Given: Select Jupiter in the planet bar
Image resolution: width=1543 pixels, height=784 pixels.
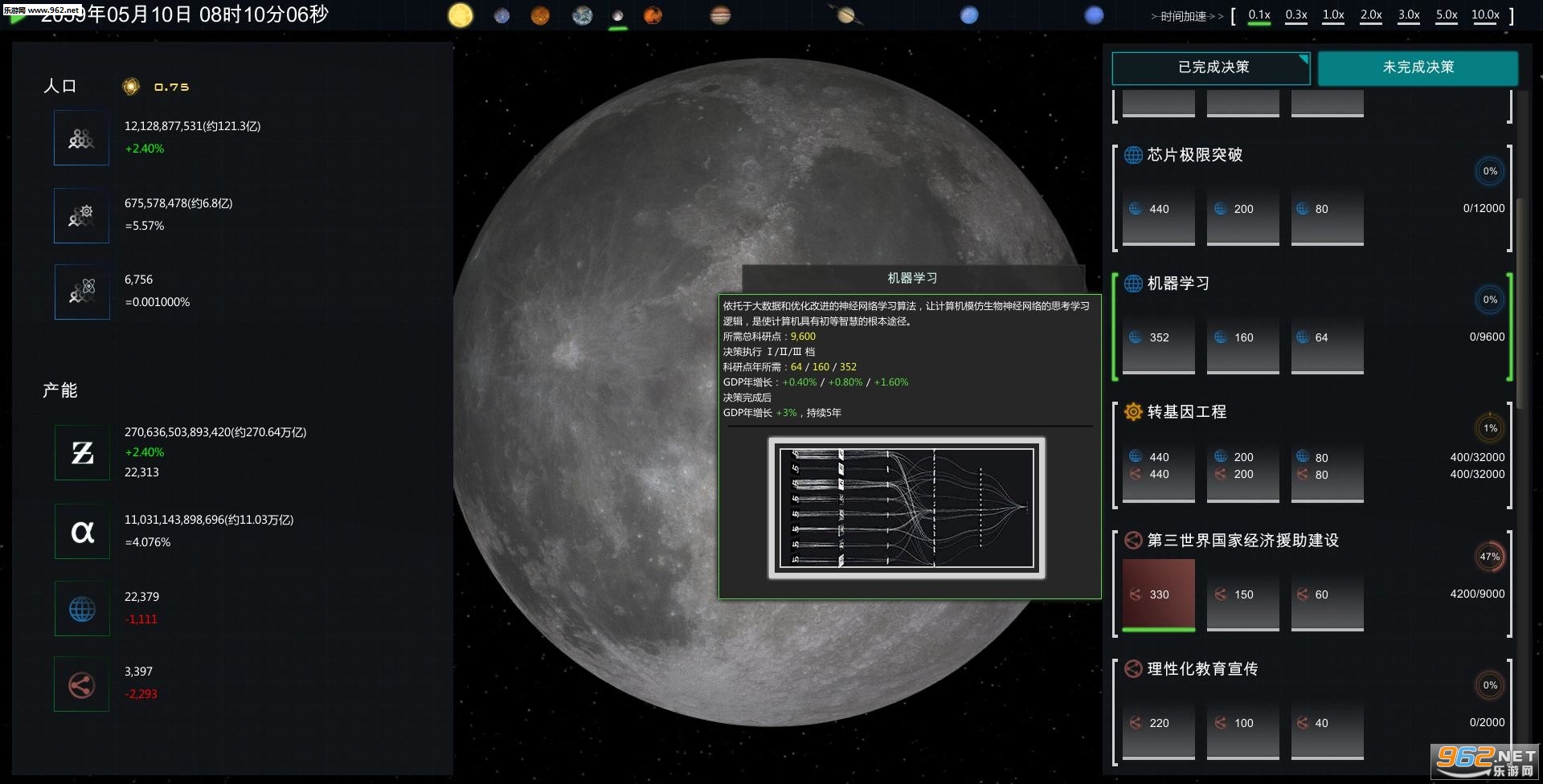Looking at the screenshot, I should click(720, 14).
